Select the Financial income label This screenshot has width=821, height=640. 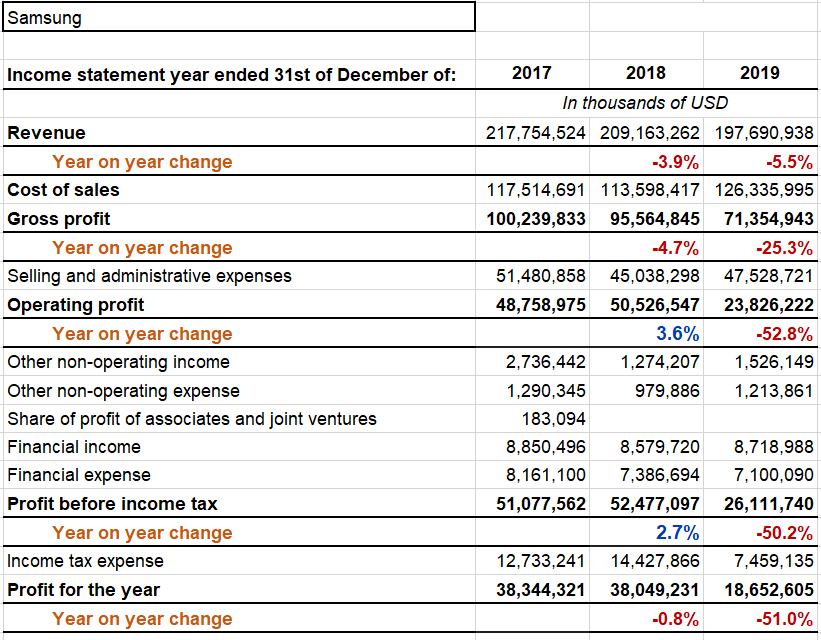[x=74, y=447]
